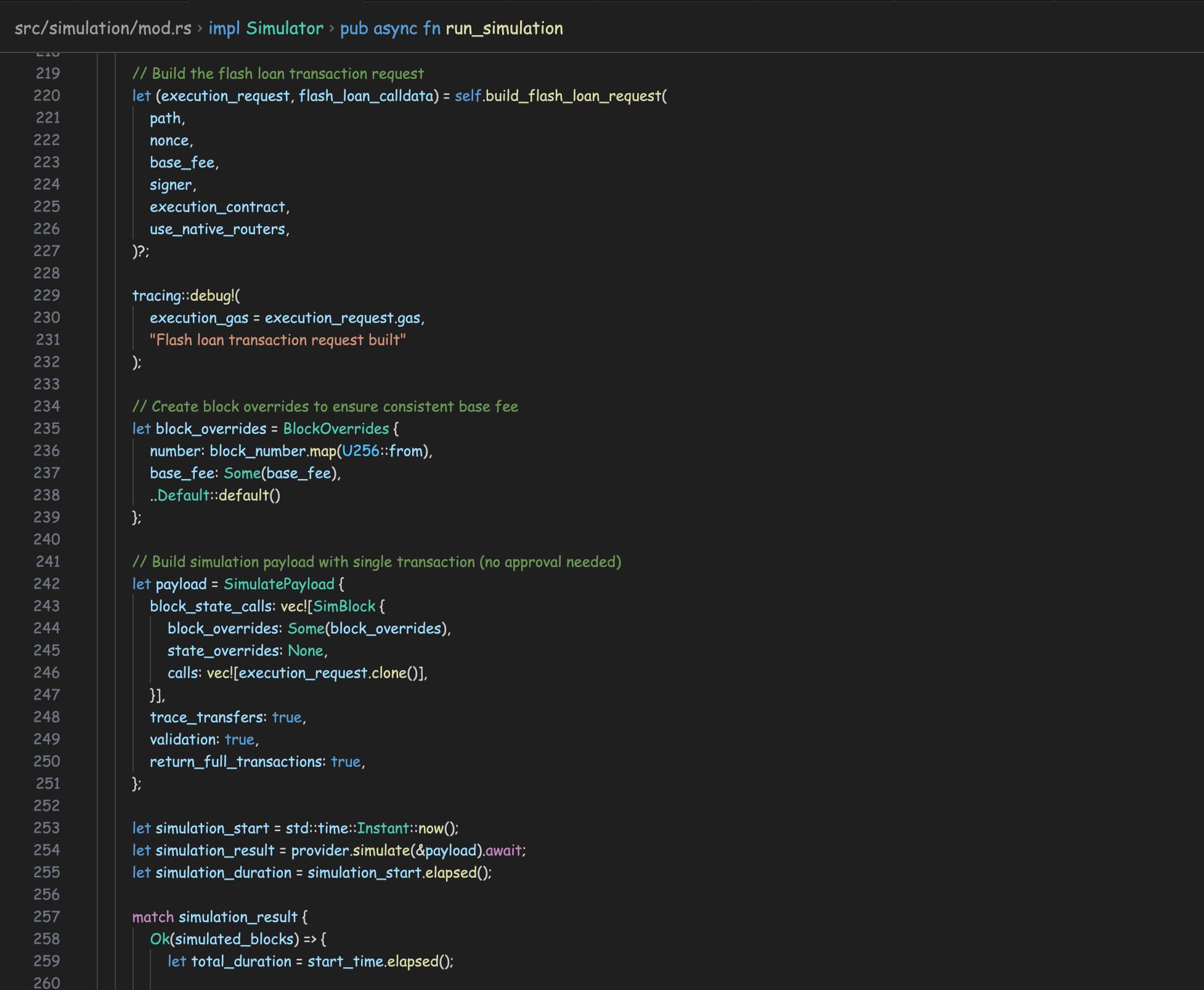Click the chevron before pub async fn
This screenshot has width=1204, height=990.
332,28
